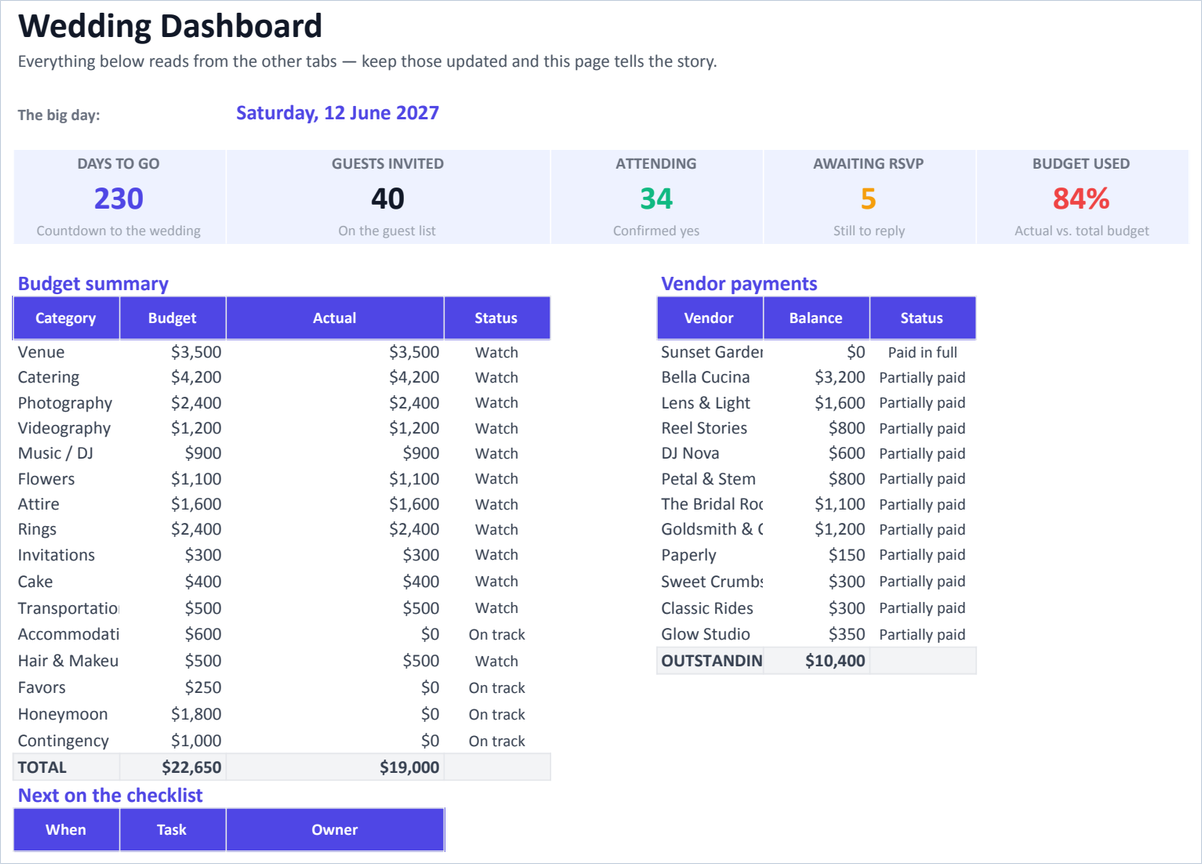Click the Goldsmith balance $1,200 cell
The width and height of the screenshot is (1202, 864).
tap(816, 529)
